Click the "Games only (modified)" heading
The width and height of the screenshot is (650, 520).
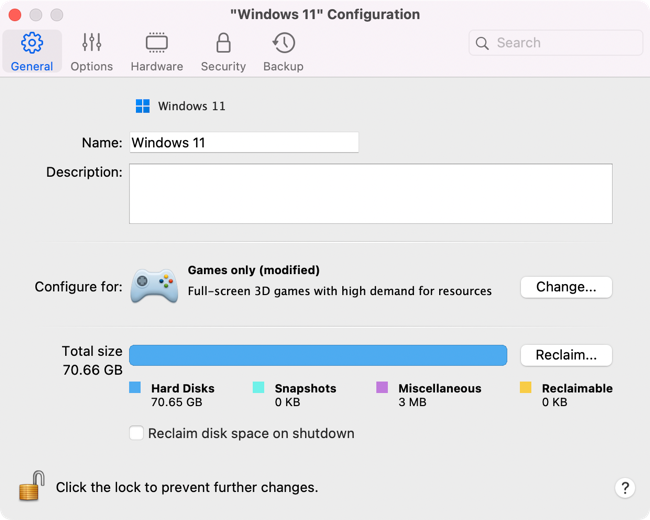[x=254, y=270]
